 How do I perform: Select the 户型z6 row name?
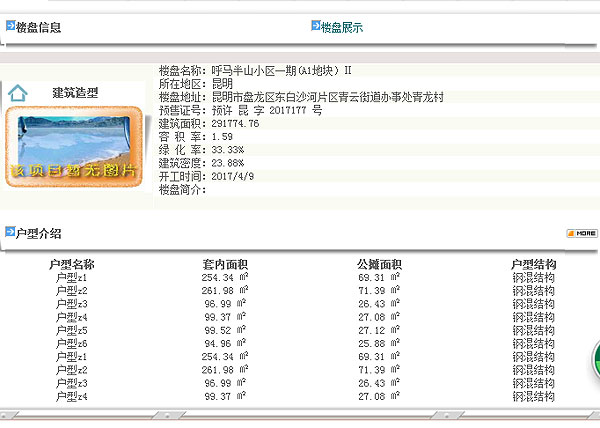pos(72,343)
